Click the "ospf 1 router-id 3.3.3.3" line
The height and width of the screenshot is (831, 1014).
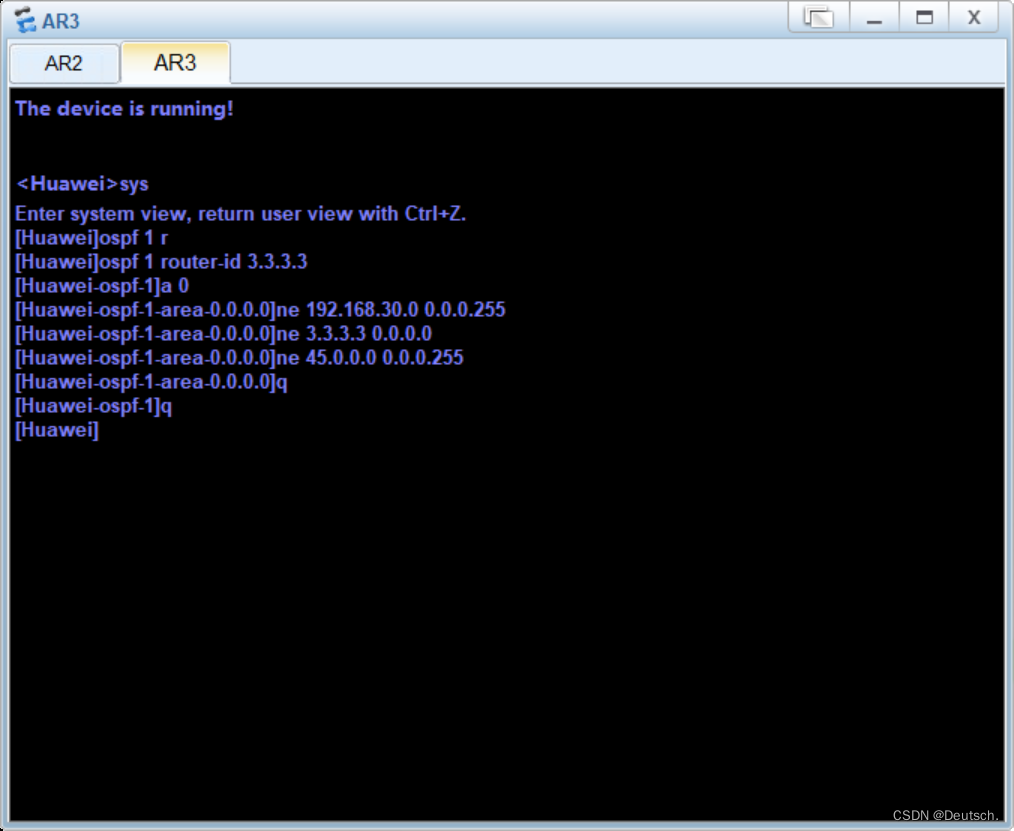(161, 262)
